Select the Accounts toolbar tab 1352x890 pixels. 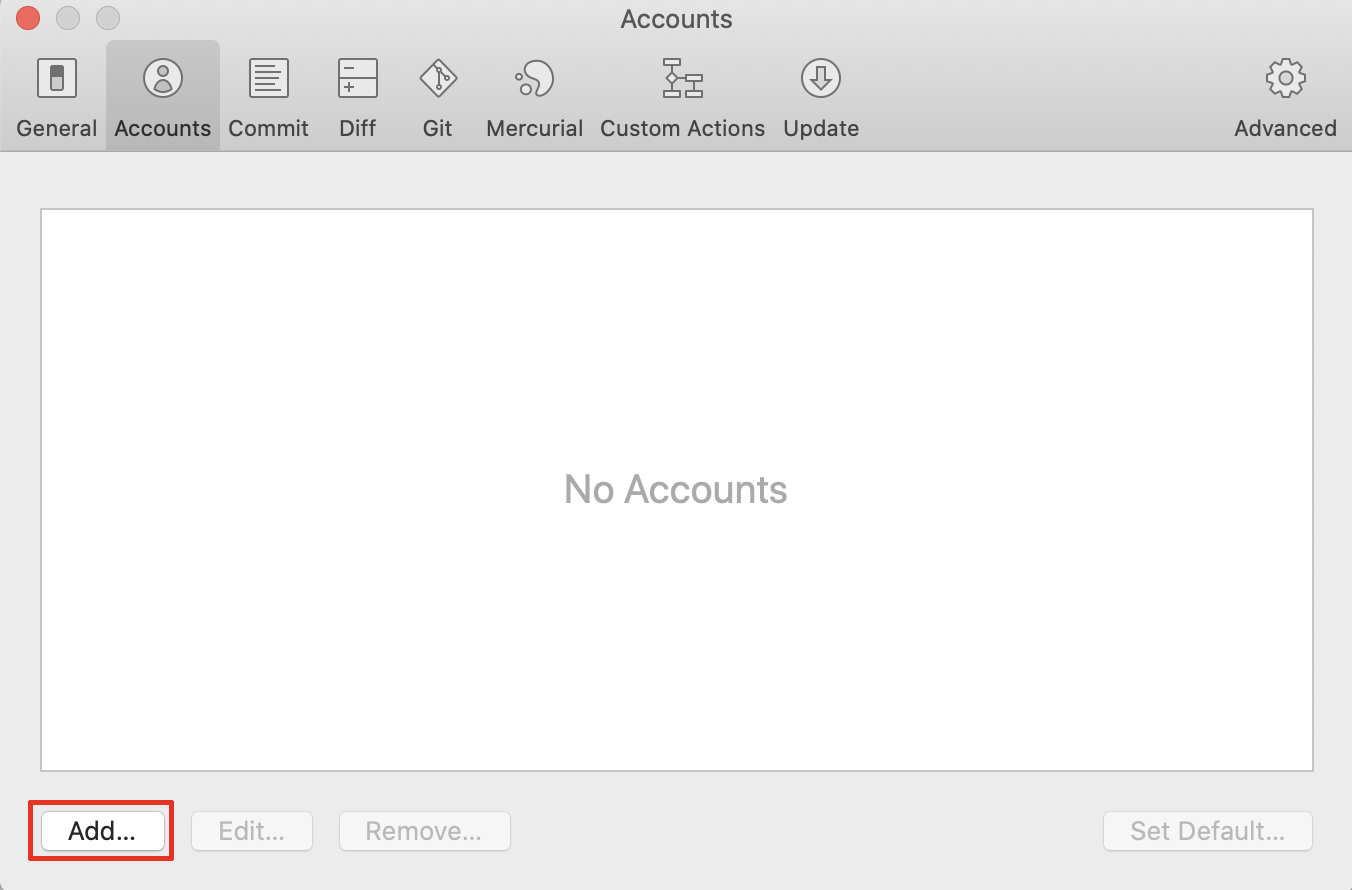coord(163,97)
